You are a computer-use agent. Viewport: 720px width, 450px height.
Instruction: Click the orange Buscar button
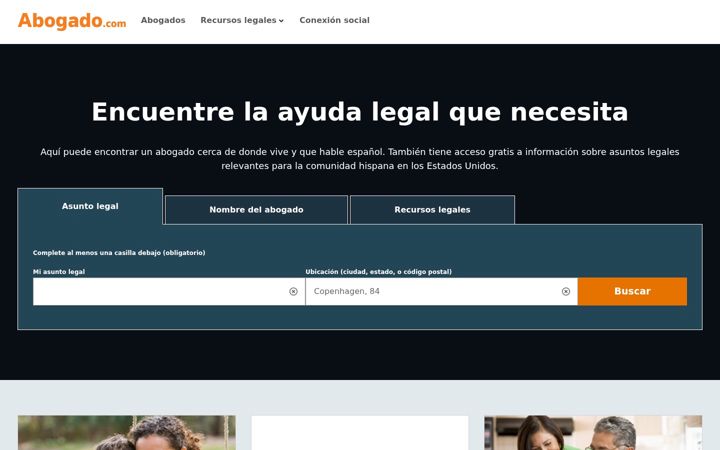[x=632, y=291]
